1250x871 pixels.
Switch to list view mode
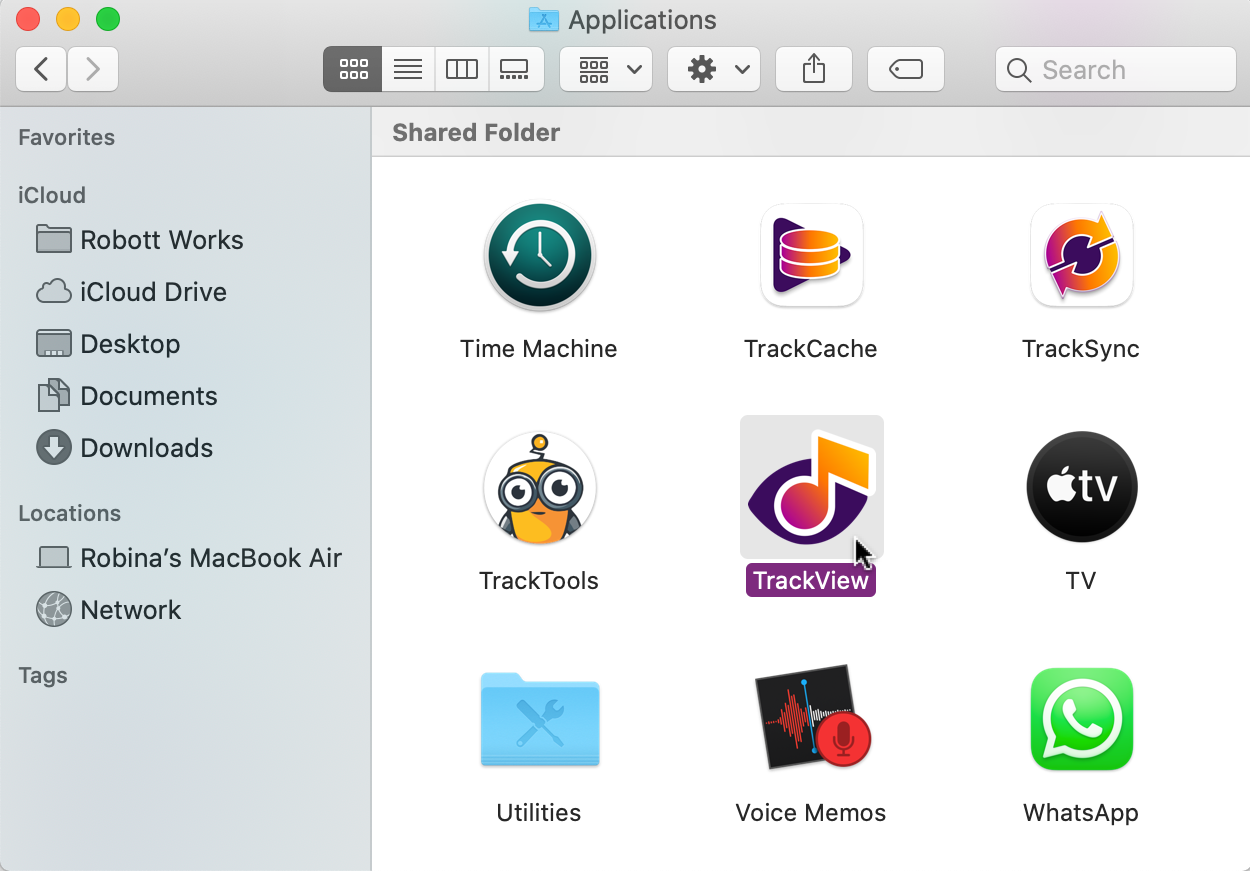(408, 70)
